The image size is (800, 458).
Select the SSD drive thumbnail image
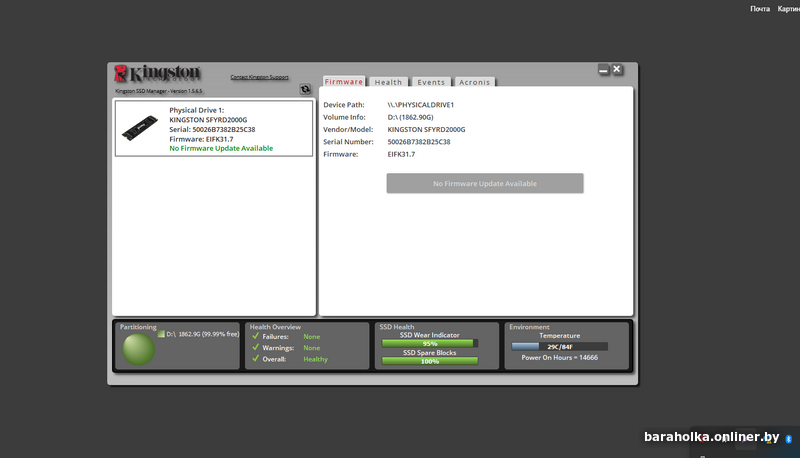pyautogui.click(x=140, y=128)
